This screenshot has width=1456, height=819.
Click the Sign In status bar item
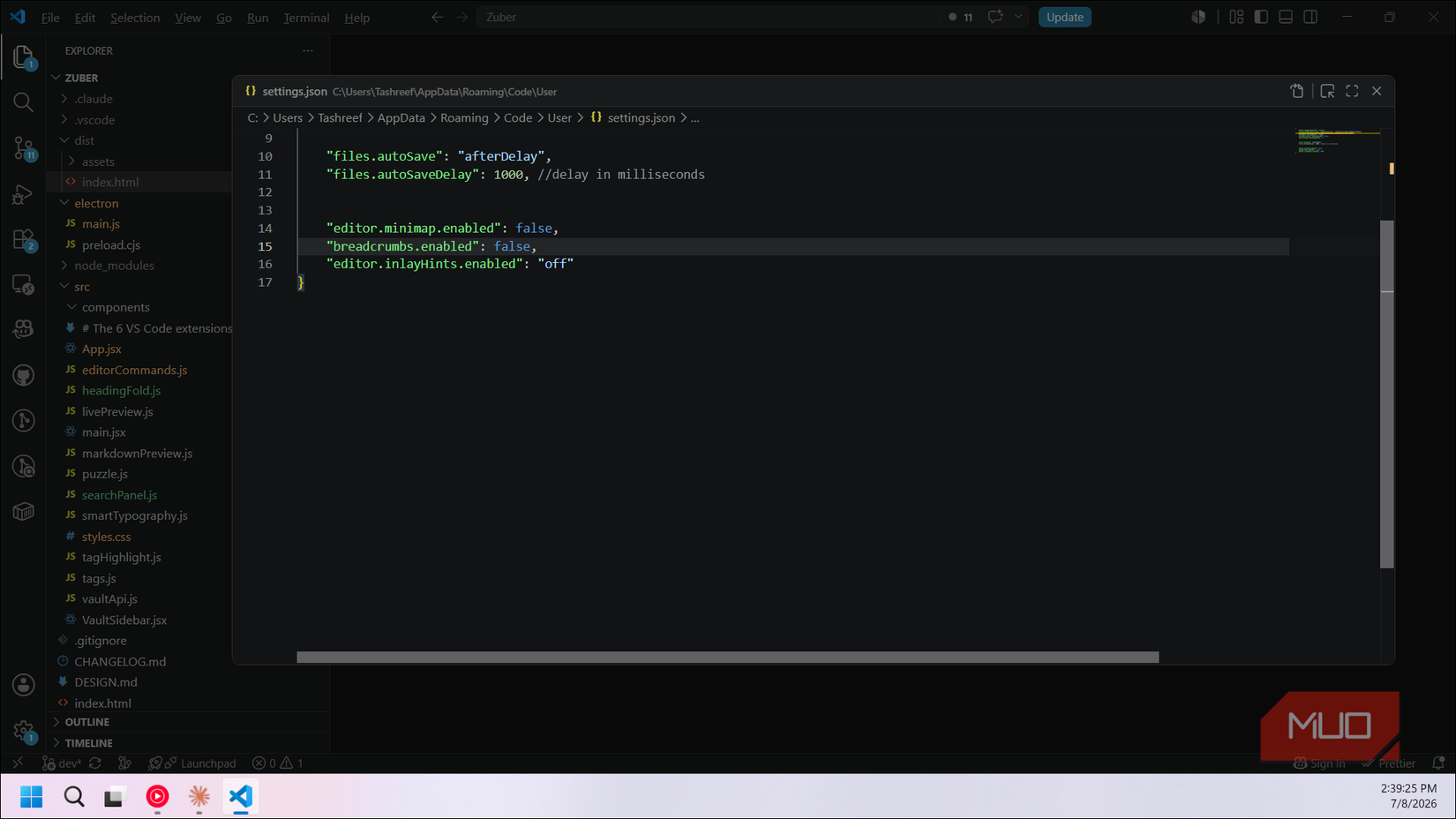[1319, 763]
